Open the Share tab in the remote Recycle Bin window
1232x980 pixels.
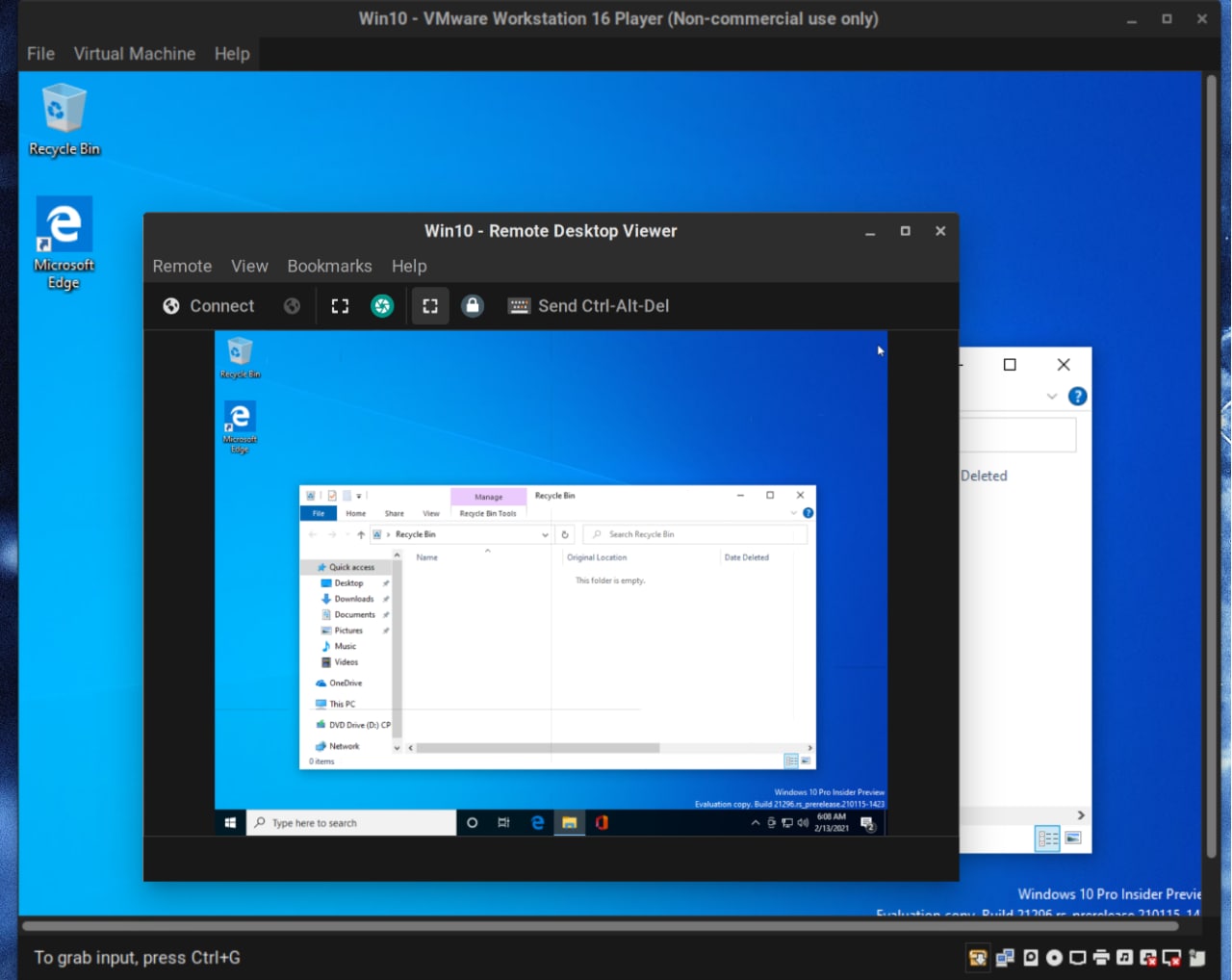(x=395, y=513)
